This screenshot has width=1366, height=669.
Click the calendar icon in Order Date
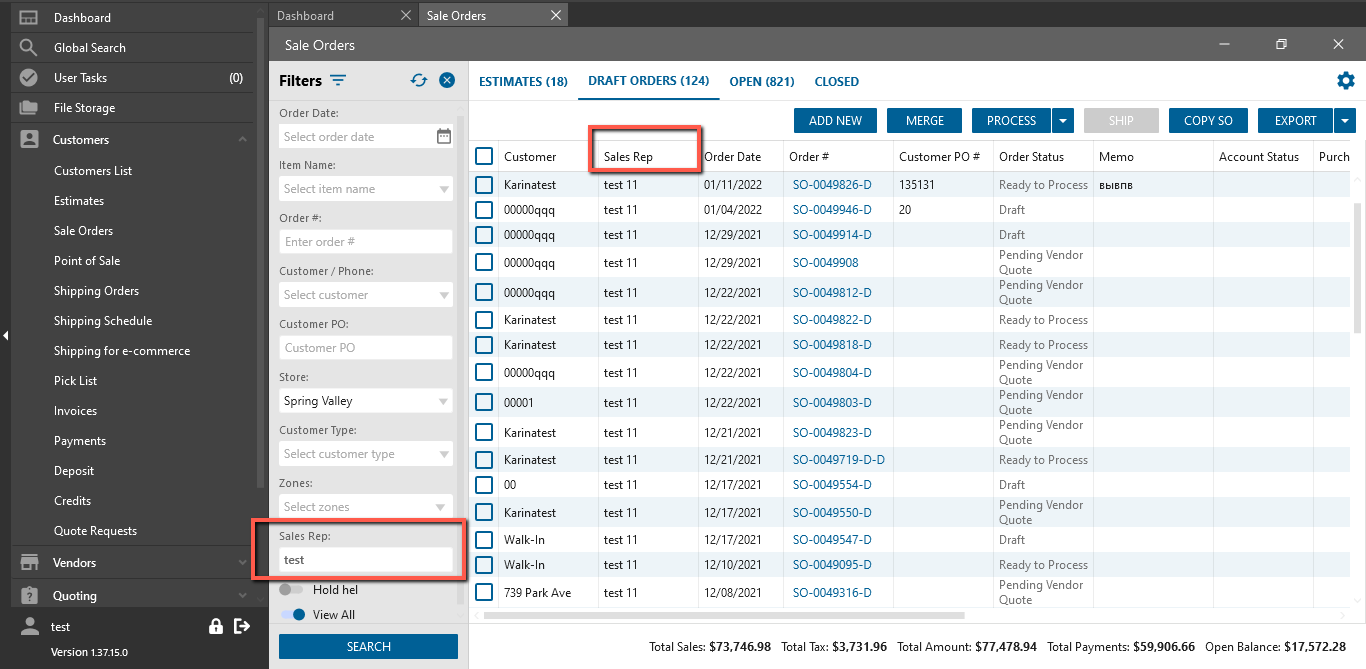tap(443, 137)
